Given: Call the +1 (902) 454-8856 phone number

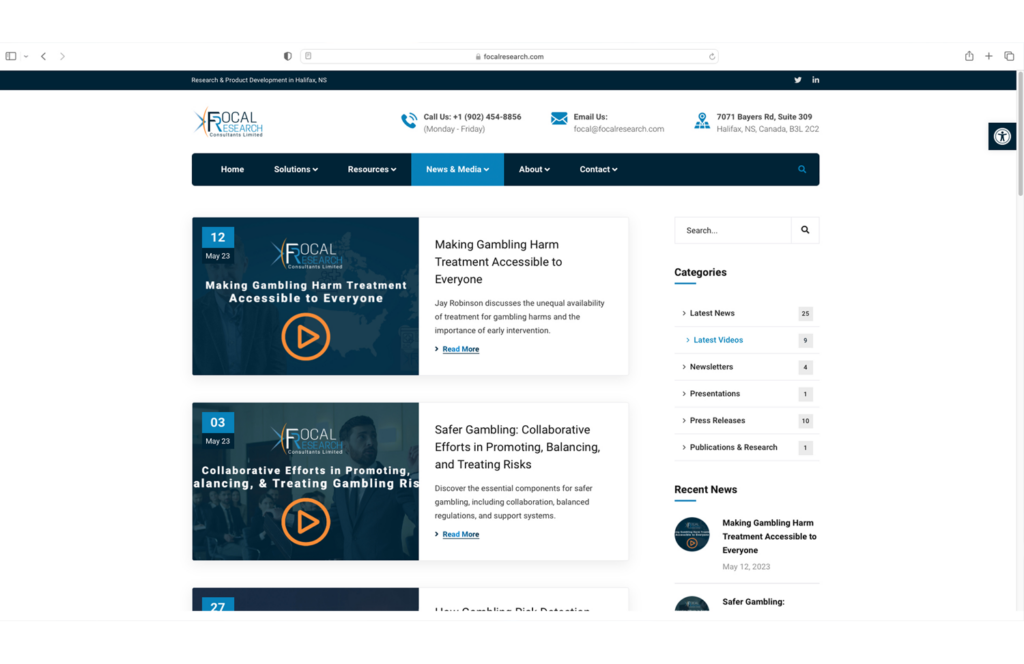Looking at the screenshot, I should [x=487, y=117].
